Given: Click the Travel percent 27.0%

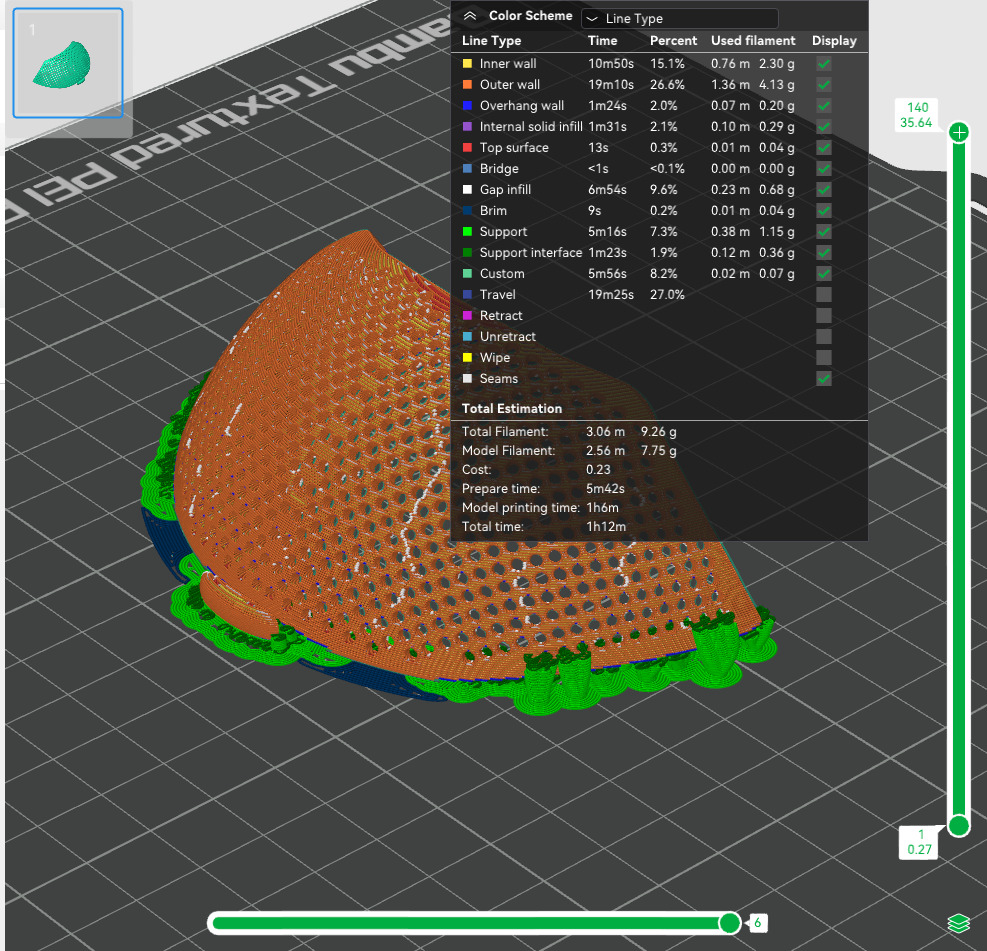Looking at the screenshot, I should [x=667, y=295].
